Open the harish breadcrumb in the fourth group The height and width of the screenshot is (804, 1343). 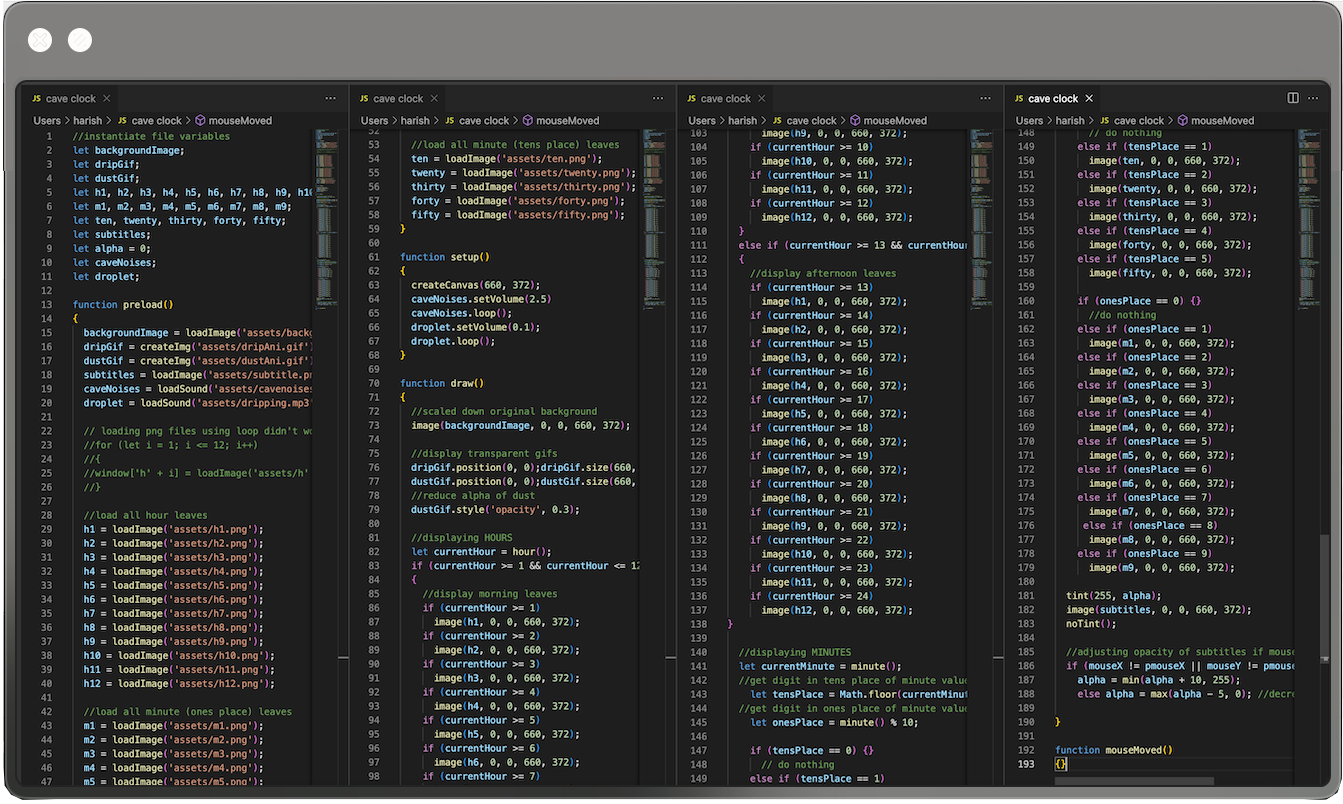coord(1070,120)
